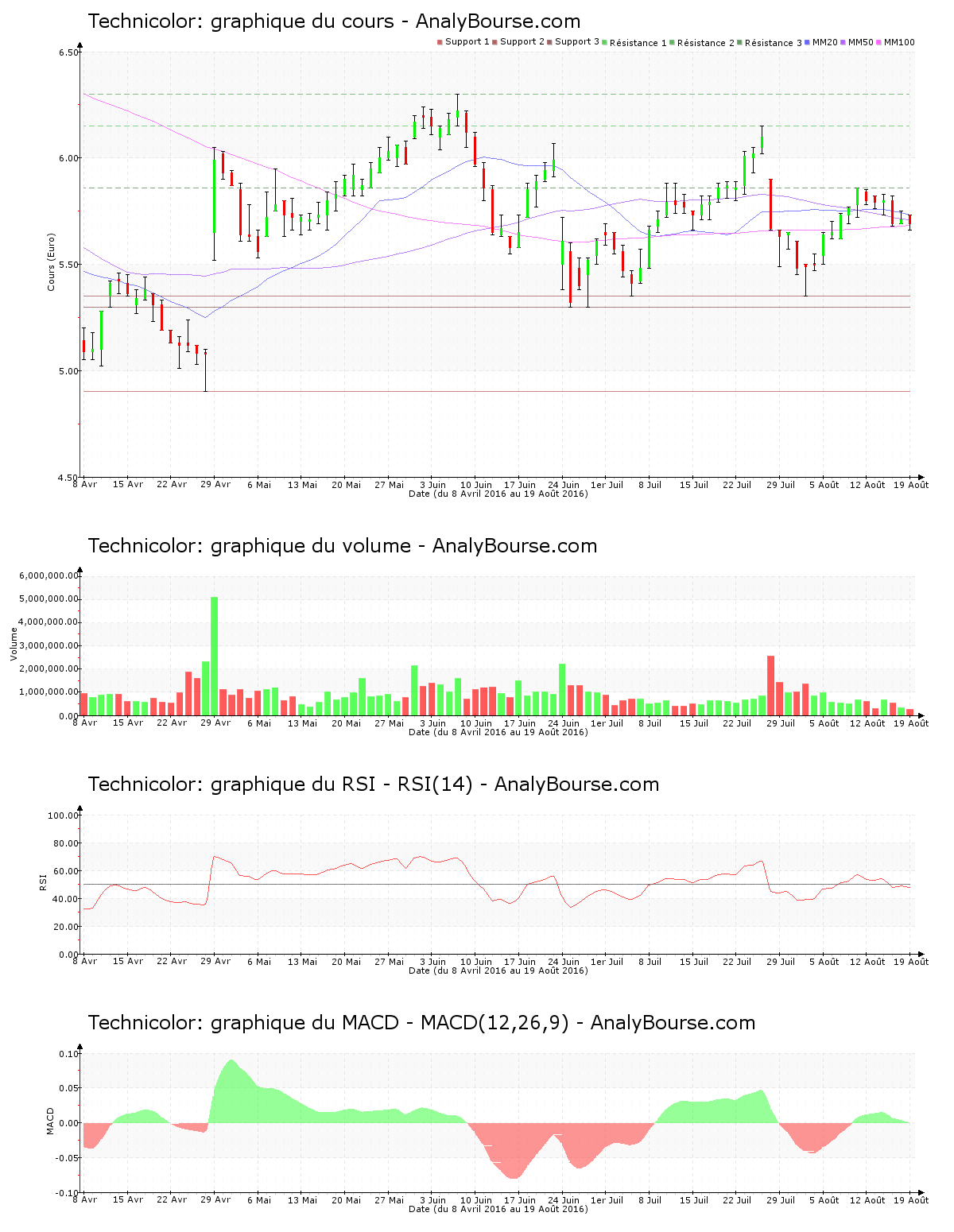Click the 20.00 value on RSI axis
954x1232 pixels.
[66, 927]
